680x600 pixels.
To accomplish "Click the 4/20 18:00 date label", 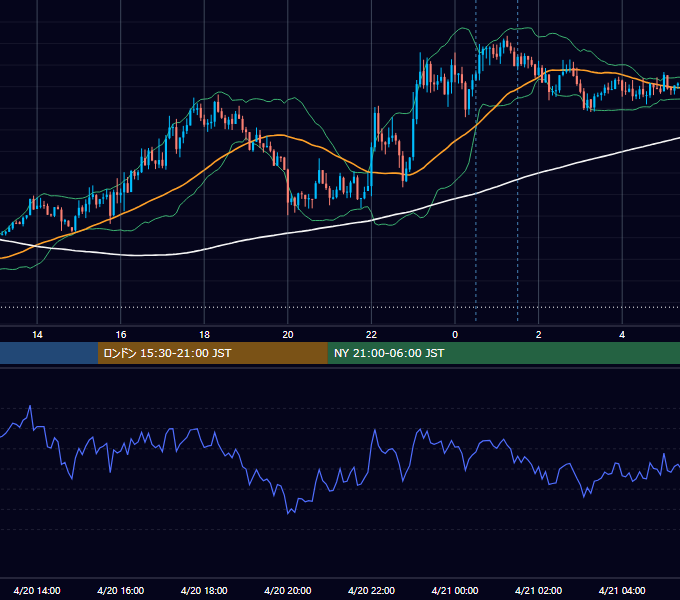I will pos(204,590).
